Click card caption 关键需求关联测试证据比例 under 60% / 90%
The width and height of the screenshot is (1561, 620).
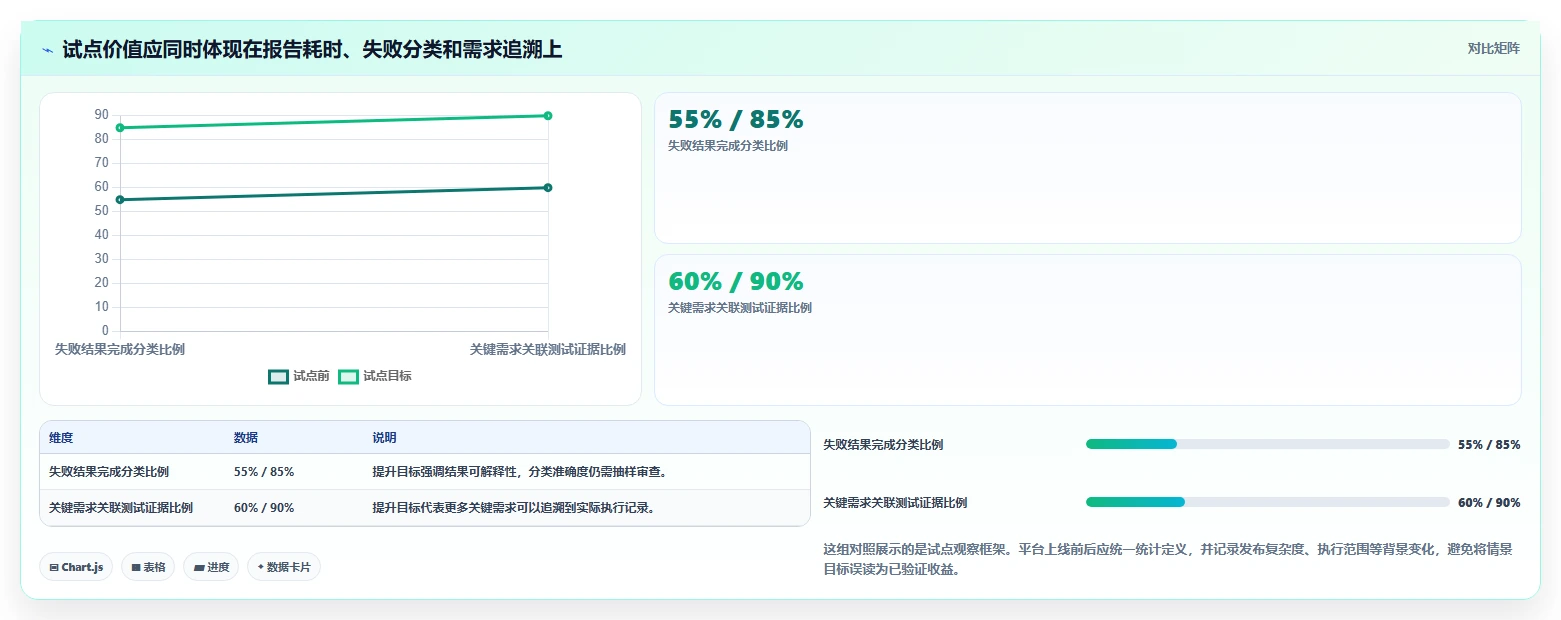(x=740, y=308)
